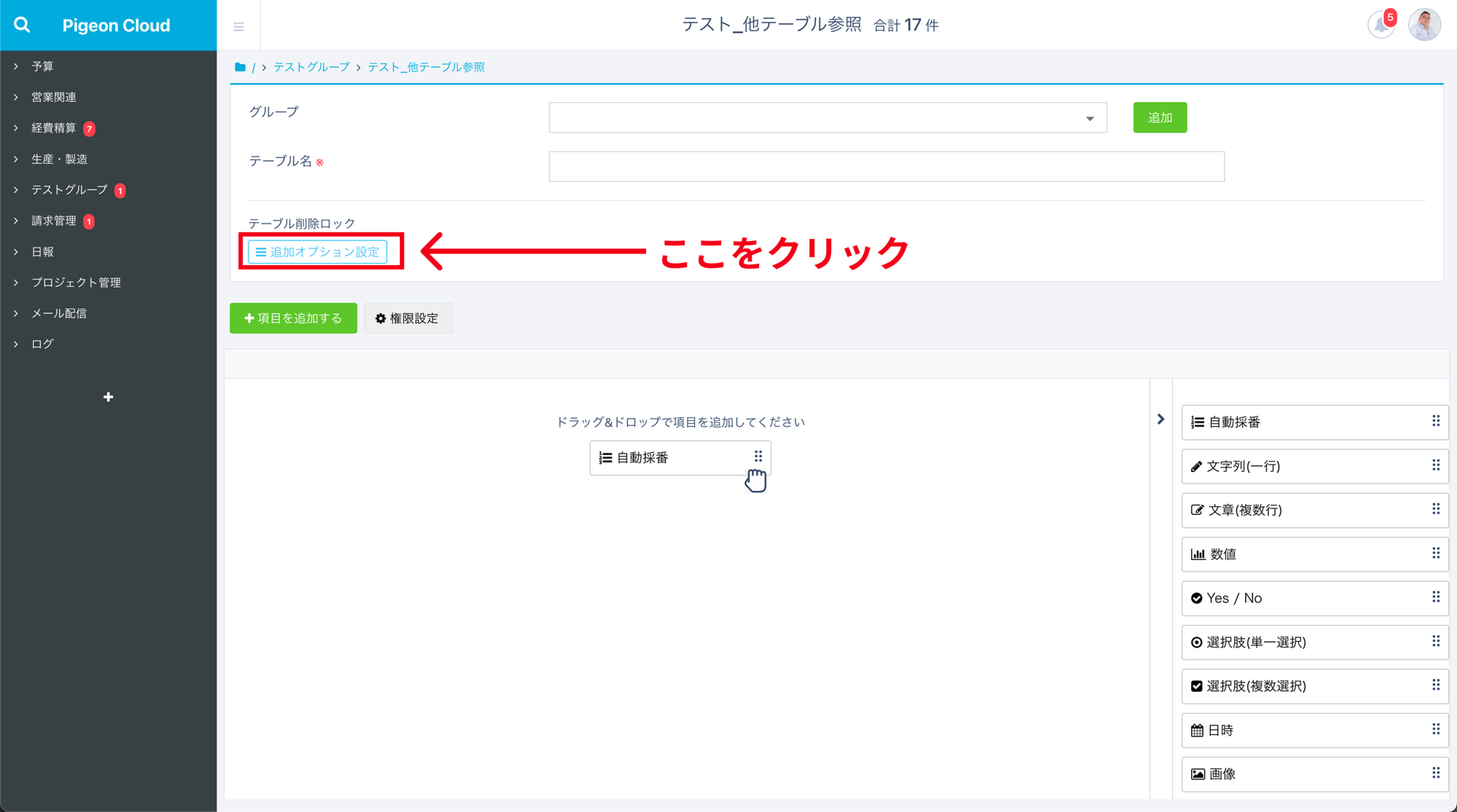Click 項目を追加する button
The height and width of the screenshot is (812, 1457).
coord(293,318)
